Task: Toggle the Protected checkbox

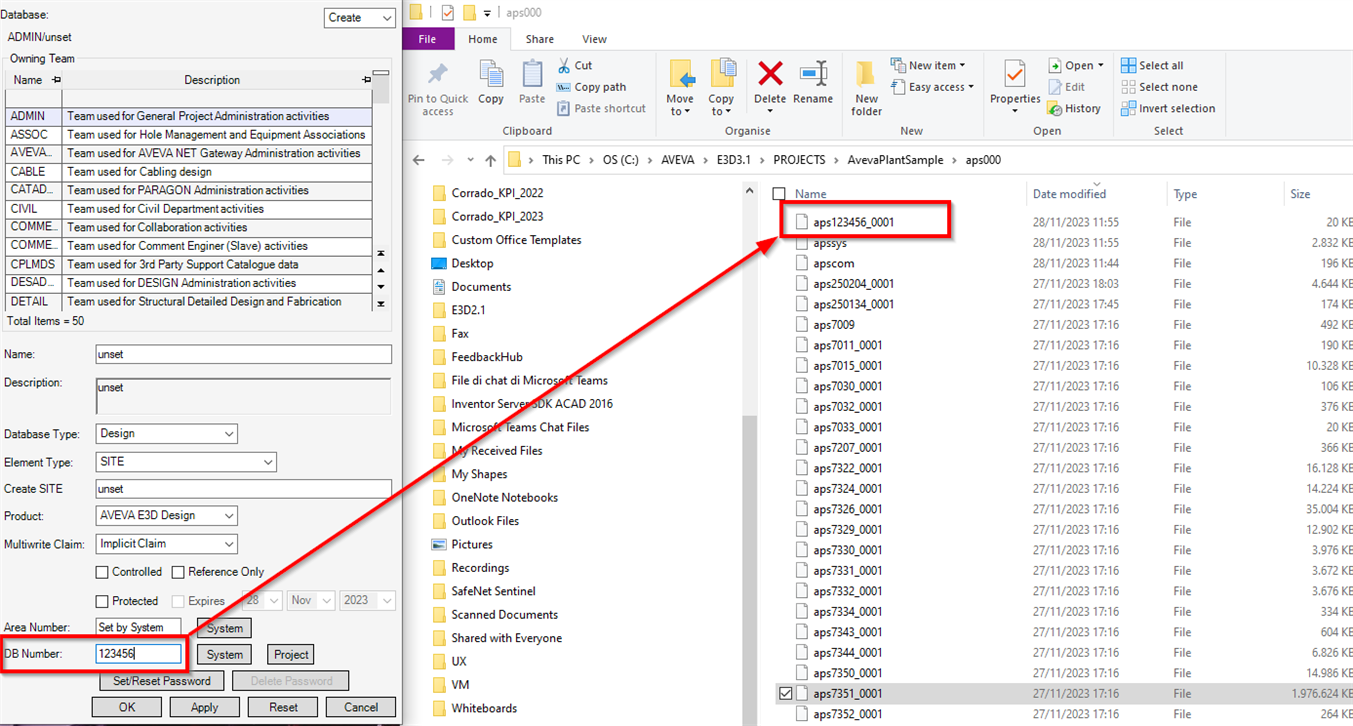Action: (102, 601)
